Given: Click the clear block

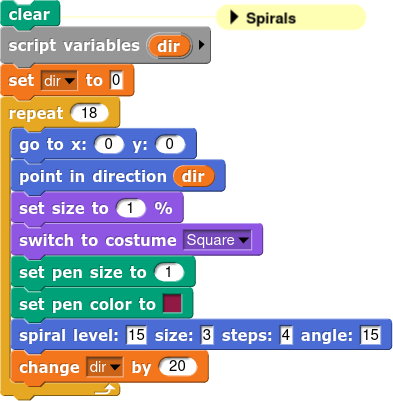Looking at the screenshot, I should [x=30, y=14].
